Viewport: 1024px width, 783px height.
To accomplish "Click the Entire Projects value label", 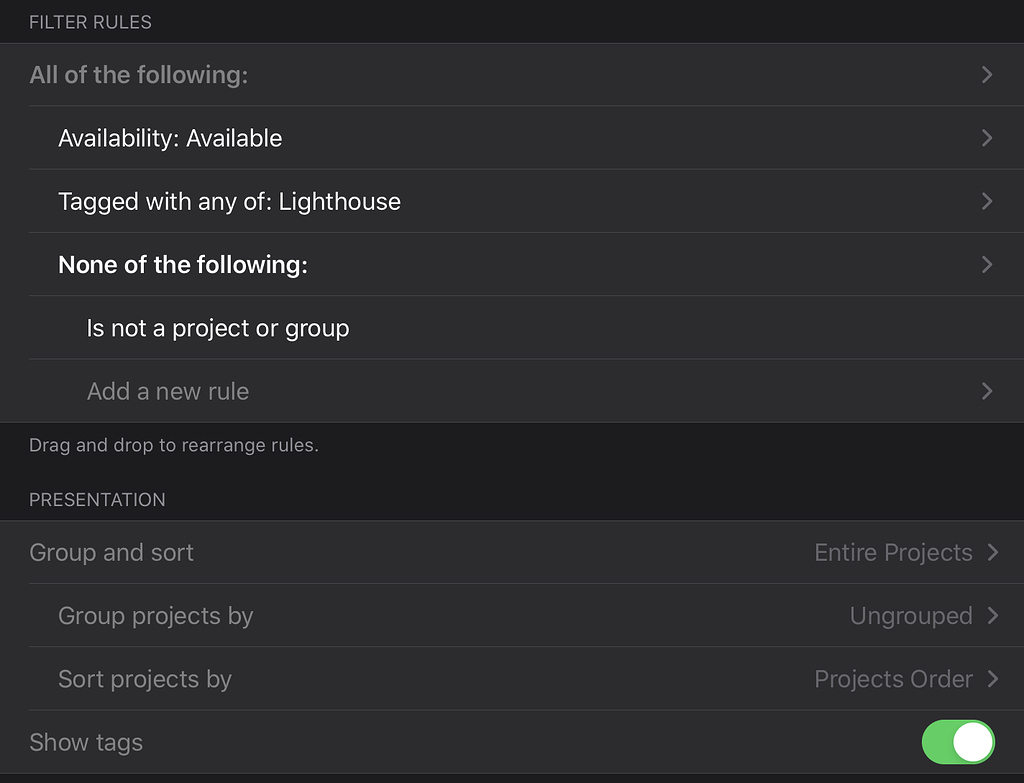I will tap(894, 552).
